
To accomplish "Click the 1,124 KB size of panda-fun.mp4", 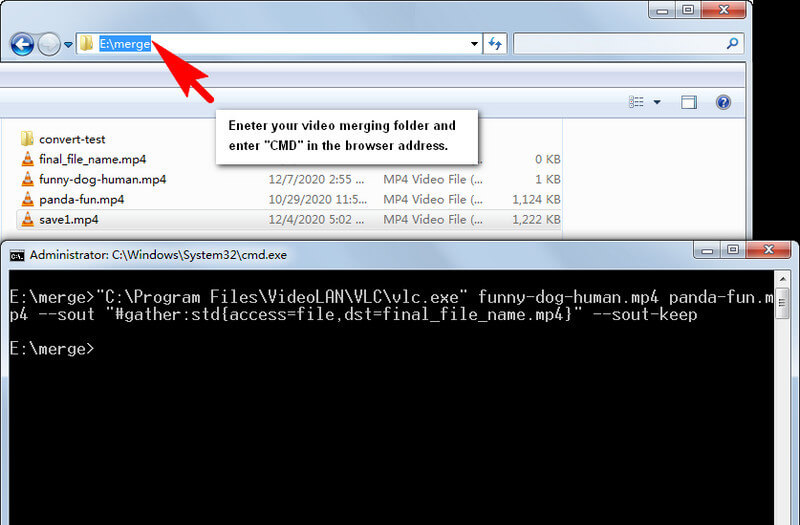I will pos(536,199).
